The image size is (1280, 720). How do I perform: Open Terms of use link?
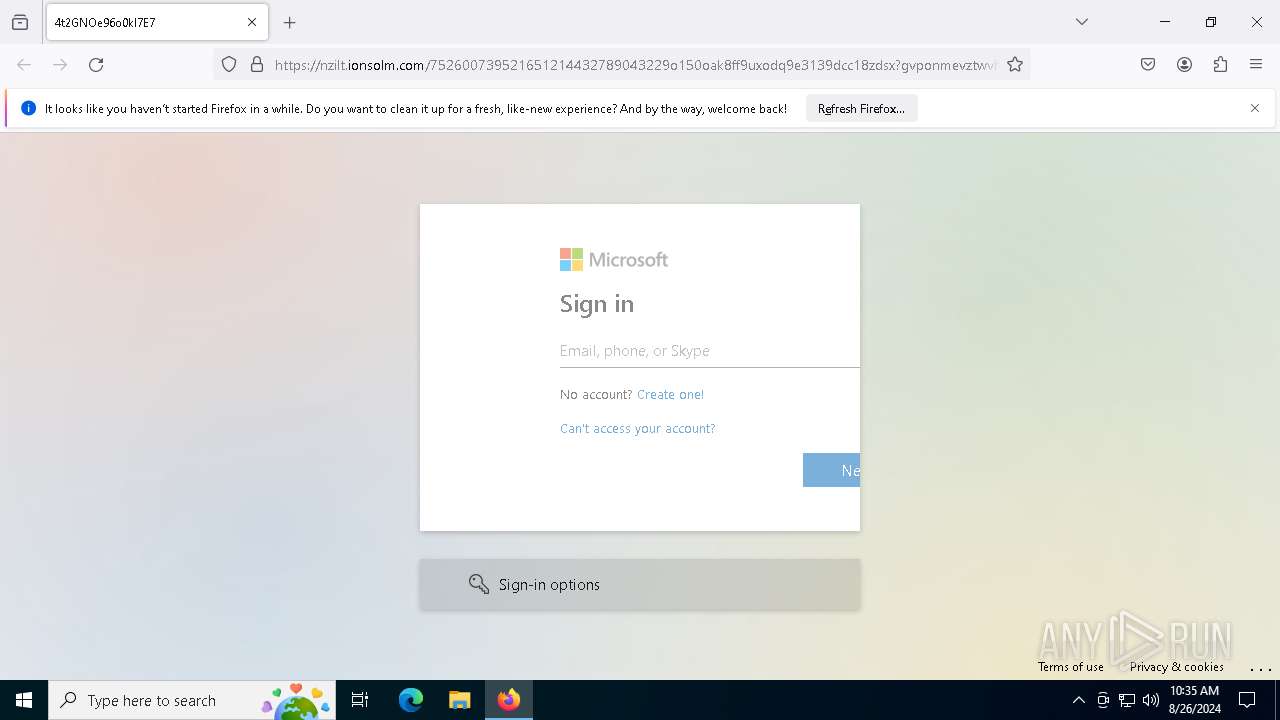click(1071, 667)
